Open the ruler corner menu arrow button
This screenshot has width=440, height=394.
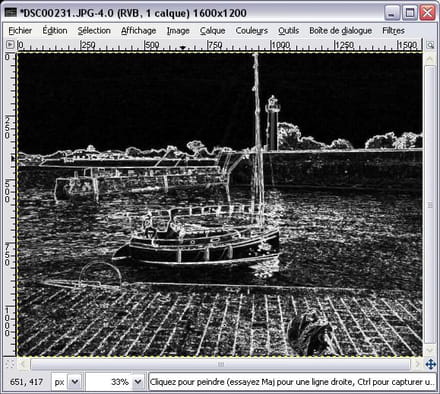click(10, 44)
